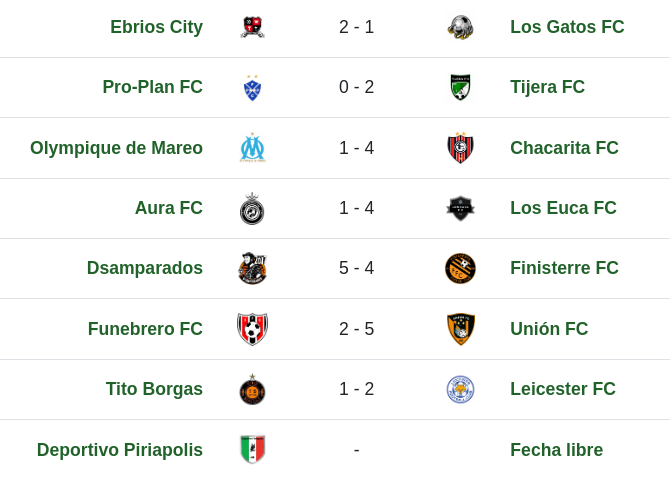Click the Olympique de Mareo logo
670x483 pixels.
pos(253,148)
